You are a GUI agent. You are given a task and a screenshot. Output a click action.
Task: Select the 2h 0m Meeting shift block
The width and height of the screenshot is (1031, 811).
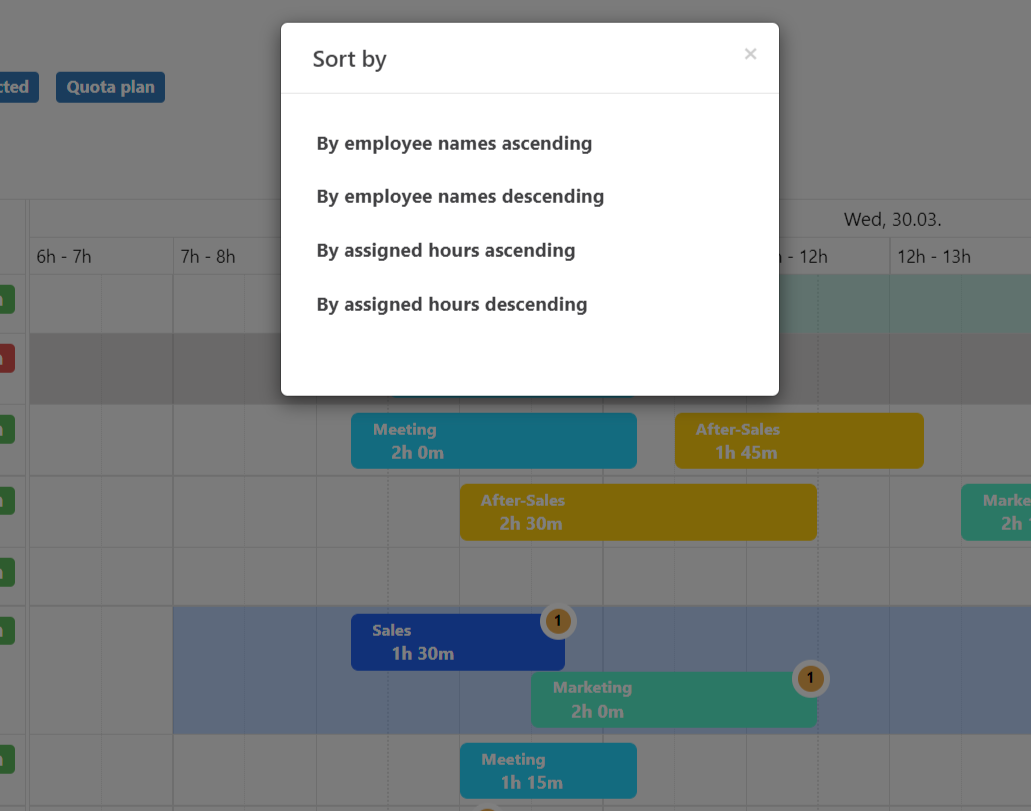493,441
